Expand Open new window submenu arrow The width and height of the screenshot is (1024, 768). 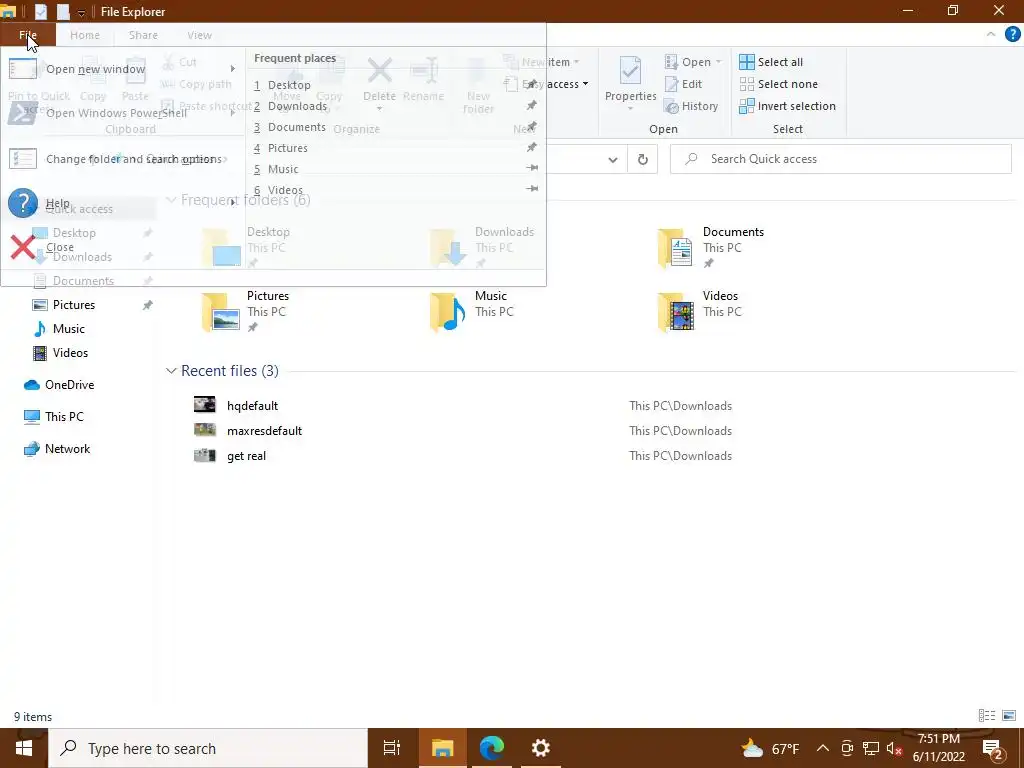[232, 69]
